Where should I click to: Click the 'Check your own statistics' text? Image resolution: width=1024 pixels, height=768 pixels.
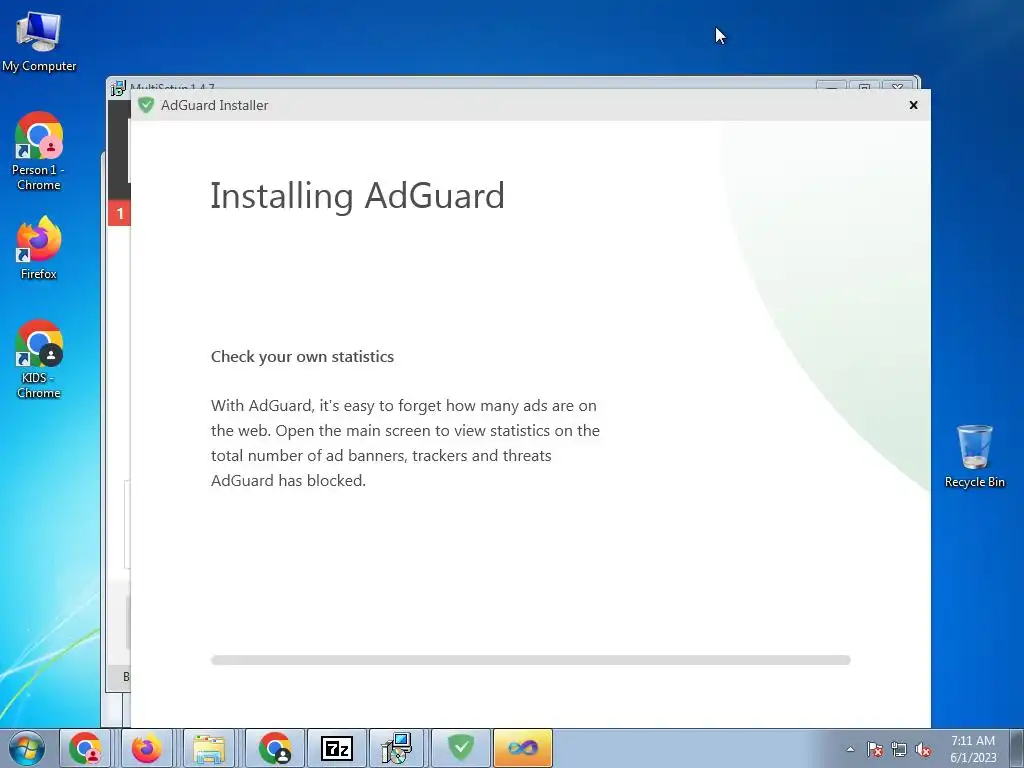[302, 357]
